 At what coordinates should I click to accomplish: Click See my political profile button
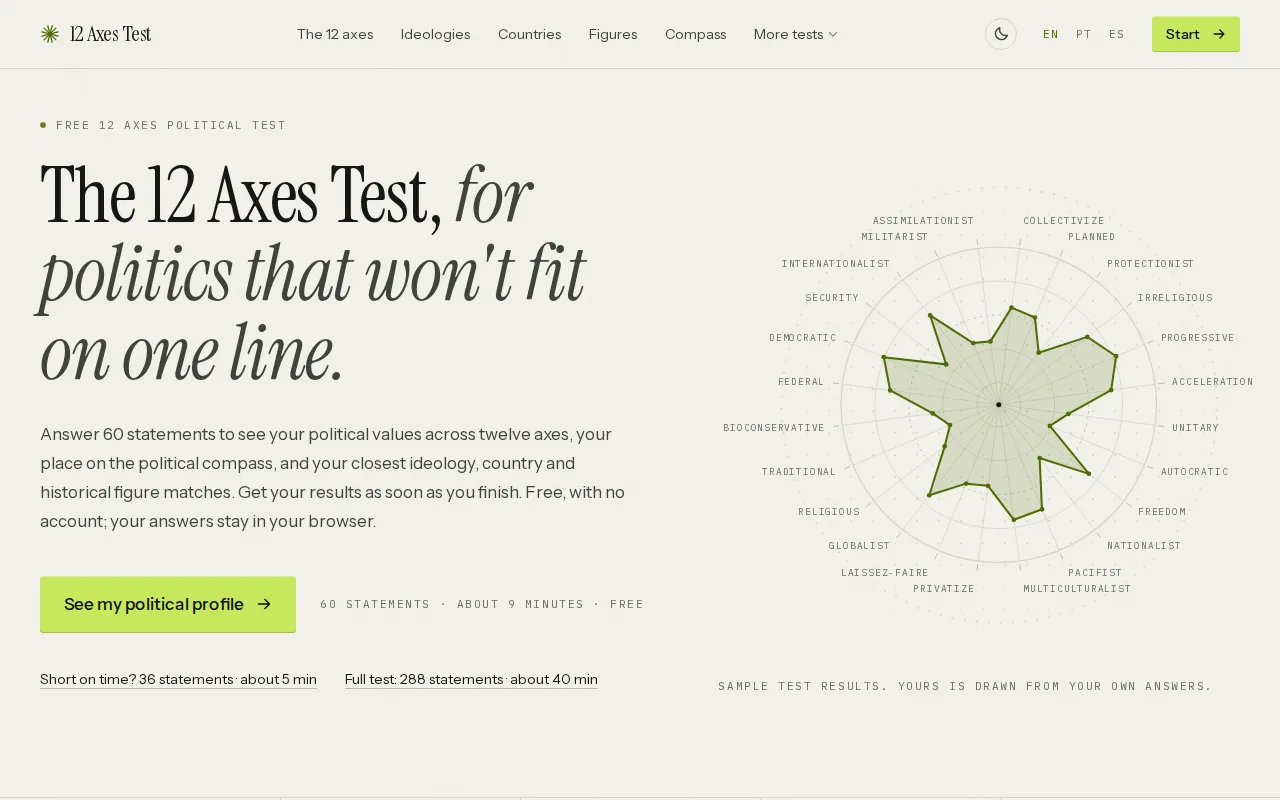point(168,604)
